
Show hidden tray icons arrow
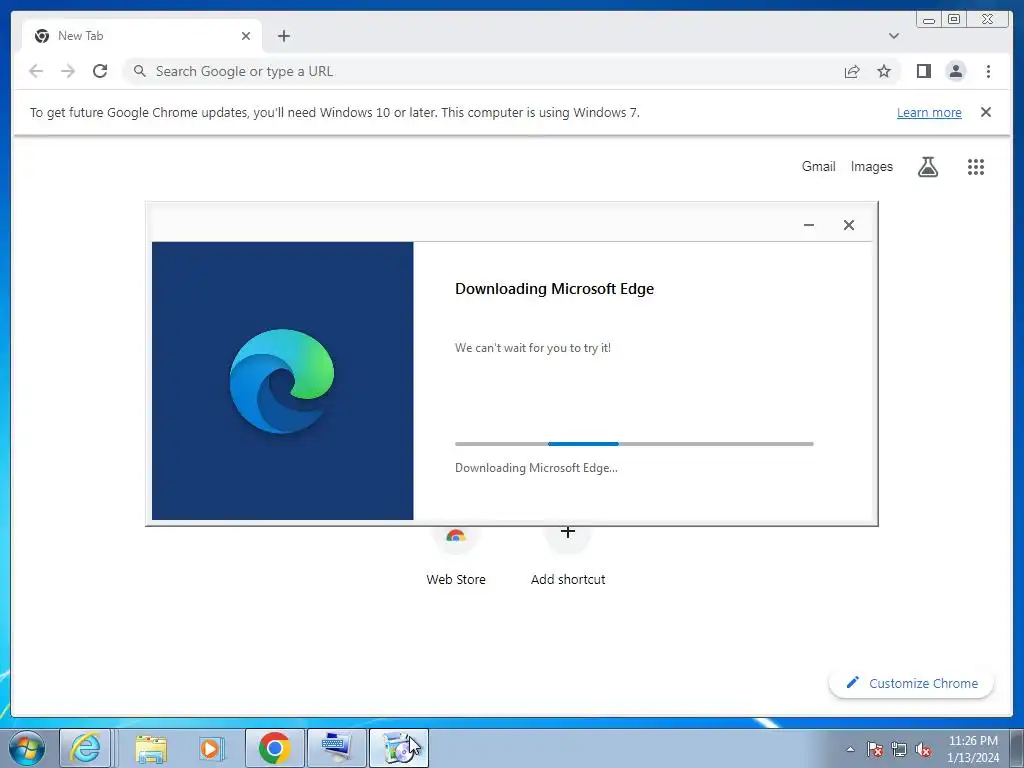click(x=850, y=749)
